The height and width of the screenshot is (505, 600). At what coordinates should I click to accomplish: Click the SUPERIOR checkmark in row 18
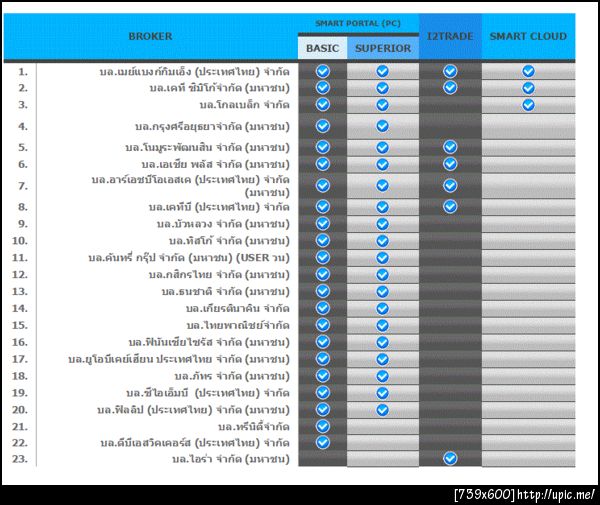click(x=382, y=376)
